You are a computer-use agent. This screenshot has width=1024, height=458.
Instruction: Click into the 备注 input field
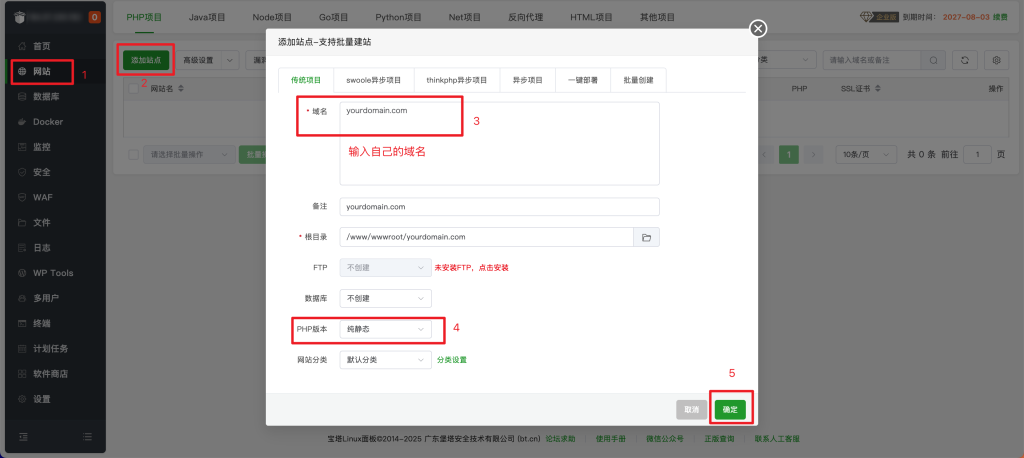pos(499,206)
